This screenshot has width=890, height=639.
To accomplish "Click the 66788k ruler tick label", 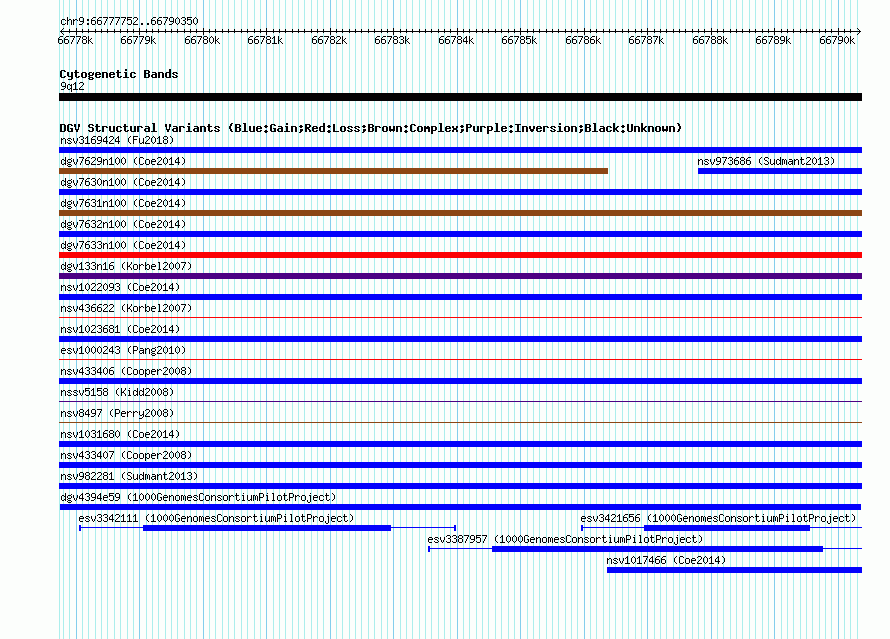I will [x=710, y=40].
